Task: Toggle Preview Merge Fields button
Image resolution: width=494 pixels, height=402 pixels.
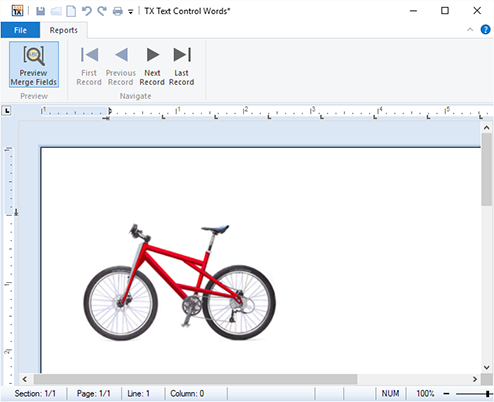Action: pos(34,64)
